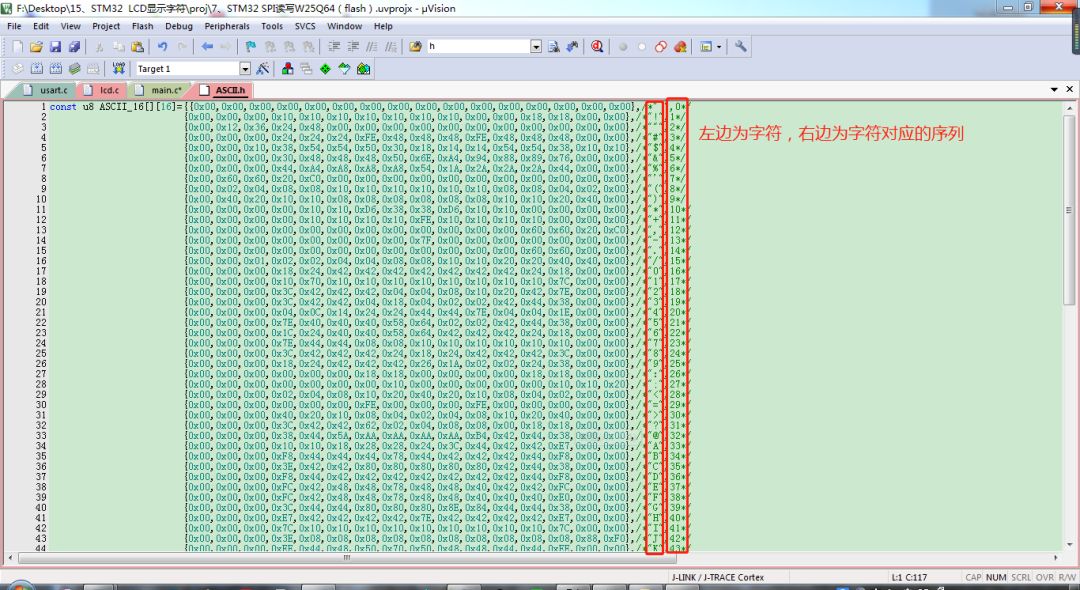Open Manage Run-Time Environment green diamond
Screen dimensions: 1080x590
(x=325, y=69)
